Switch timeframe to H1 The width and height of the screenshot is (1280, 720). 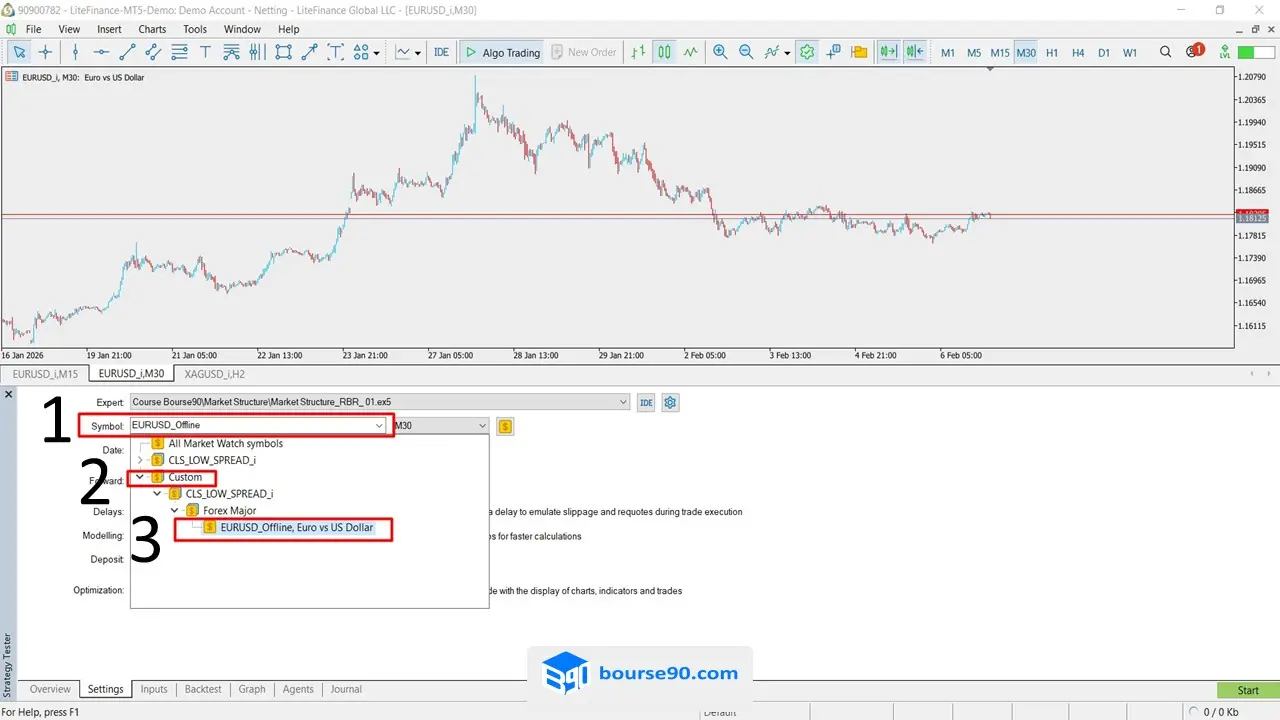(x=1052, y=53)
